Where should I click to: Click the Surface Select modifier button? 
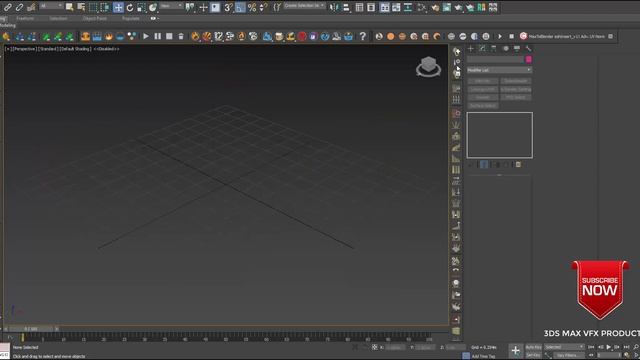point(483,106)
